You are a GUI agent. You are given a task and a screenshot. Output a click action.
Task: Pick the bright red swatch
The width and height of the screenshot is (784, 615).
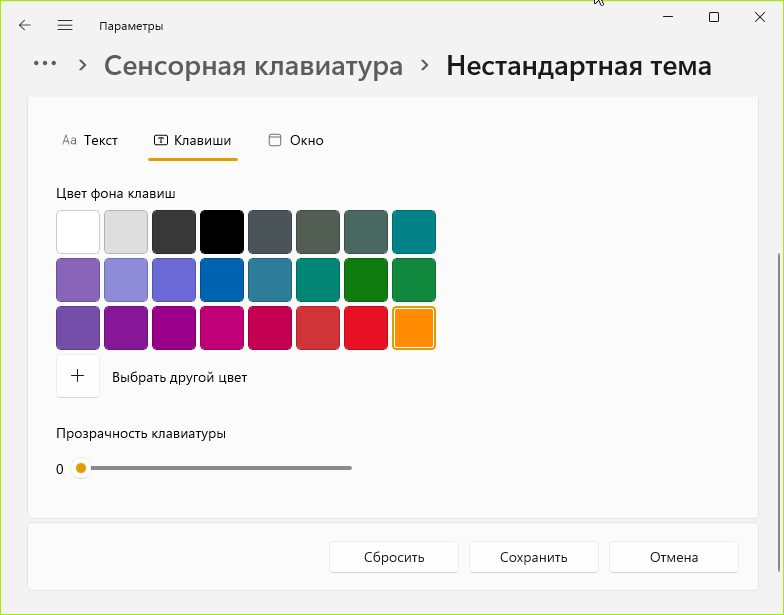pyautogui.click(x=366, y=328)
